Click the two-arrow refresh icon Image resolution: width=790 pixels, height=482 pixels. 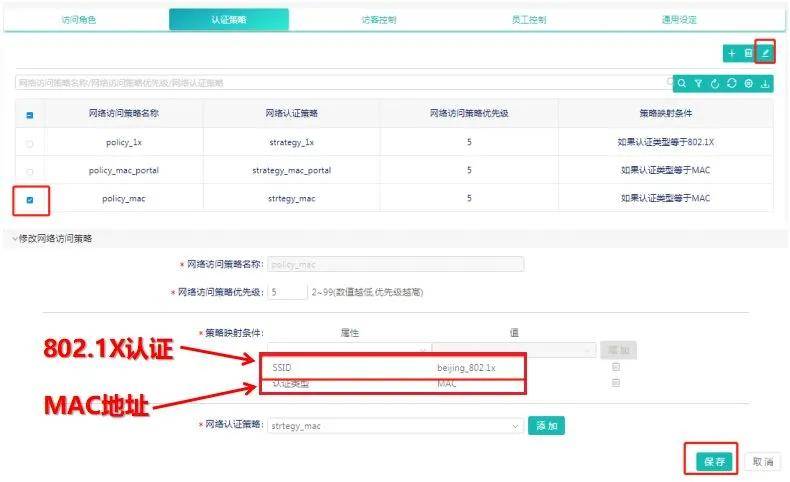(x=732, y=84)
